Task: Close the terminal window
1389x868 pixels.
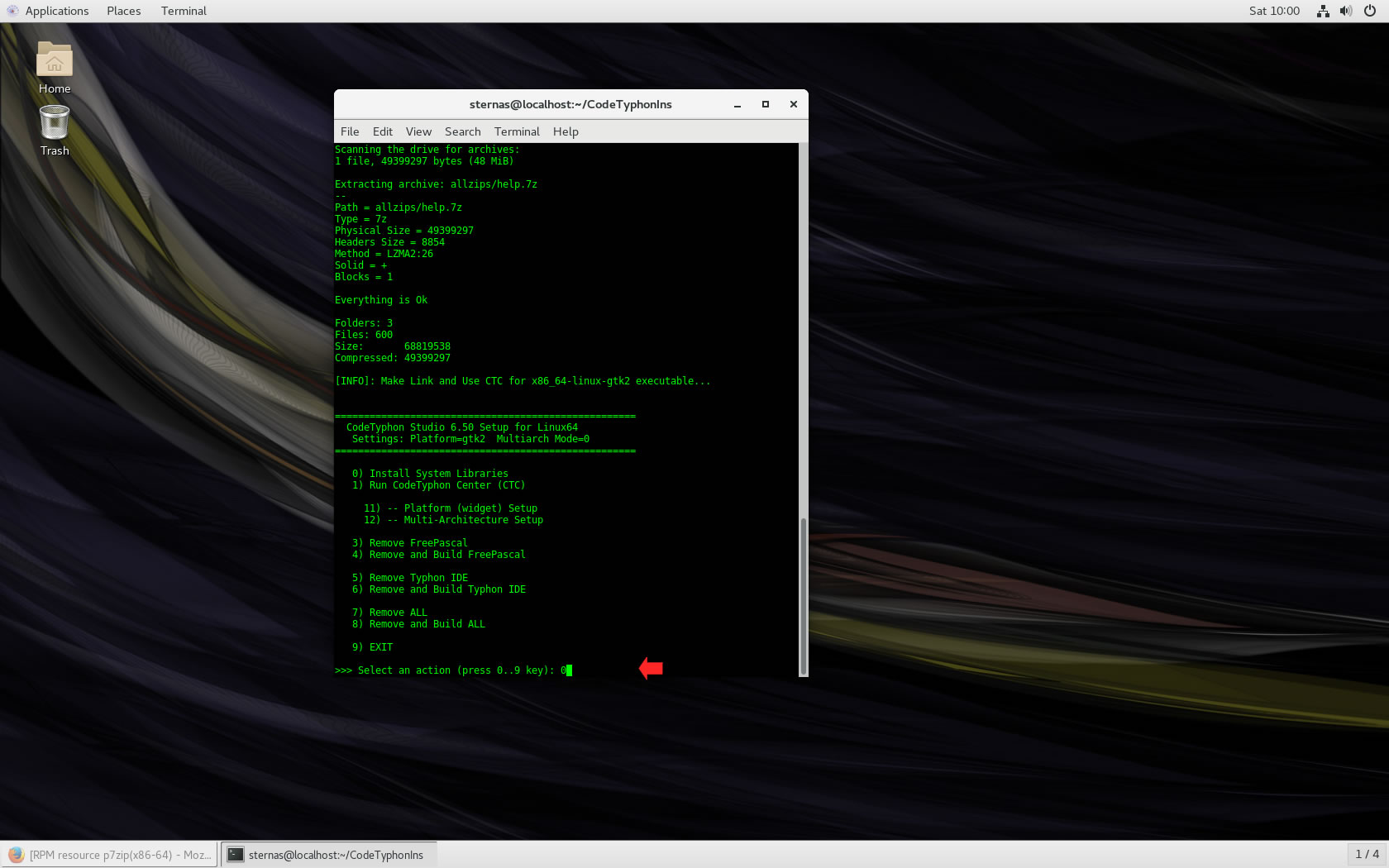Action: (794, 104)
